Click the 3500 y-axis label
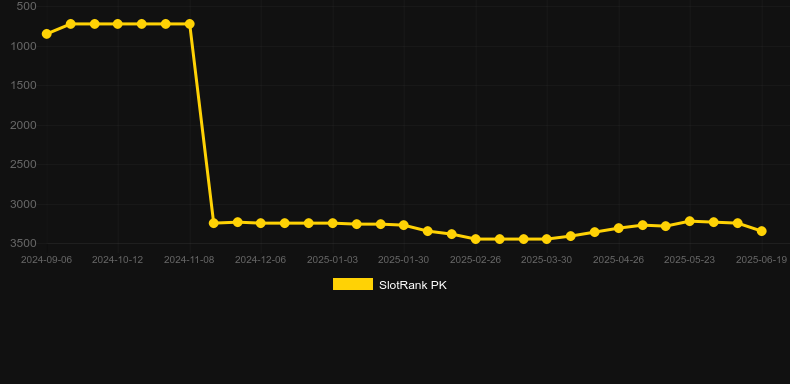The image size is (790, 384). tap(24, 243)
